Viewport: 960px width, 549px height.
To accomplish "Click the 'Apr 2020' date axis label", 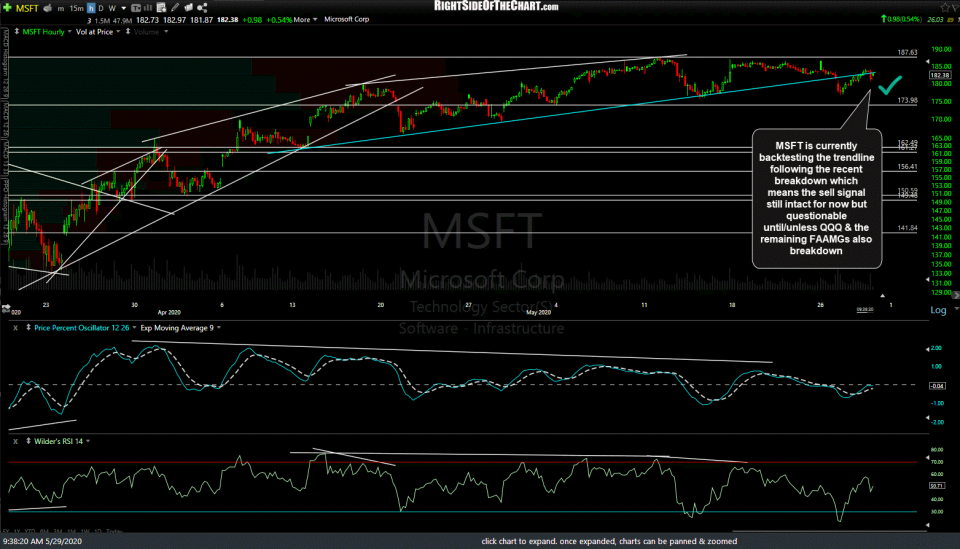I will click(x=169, y=312).
